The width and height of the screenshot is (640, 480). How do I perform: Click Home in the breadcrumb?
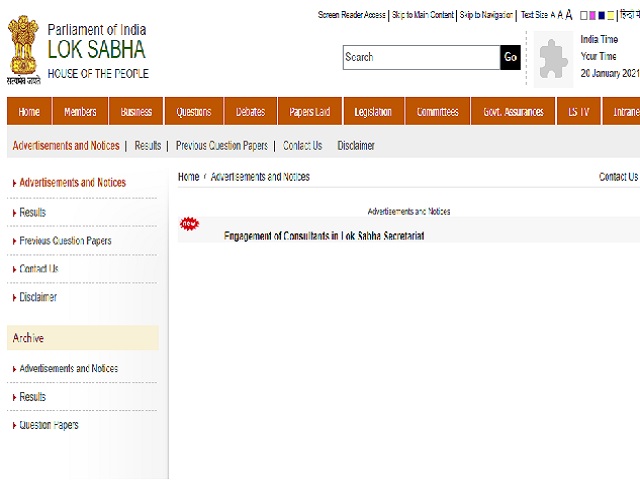[189, 177]
